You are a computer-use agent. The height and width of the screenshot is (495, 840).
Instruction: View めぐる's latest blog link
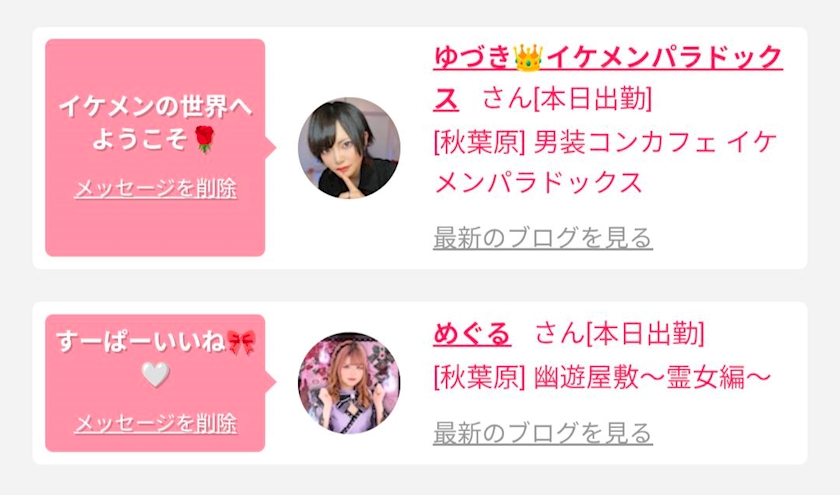point(543,433)
